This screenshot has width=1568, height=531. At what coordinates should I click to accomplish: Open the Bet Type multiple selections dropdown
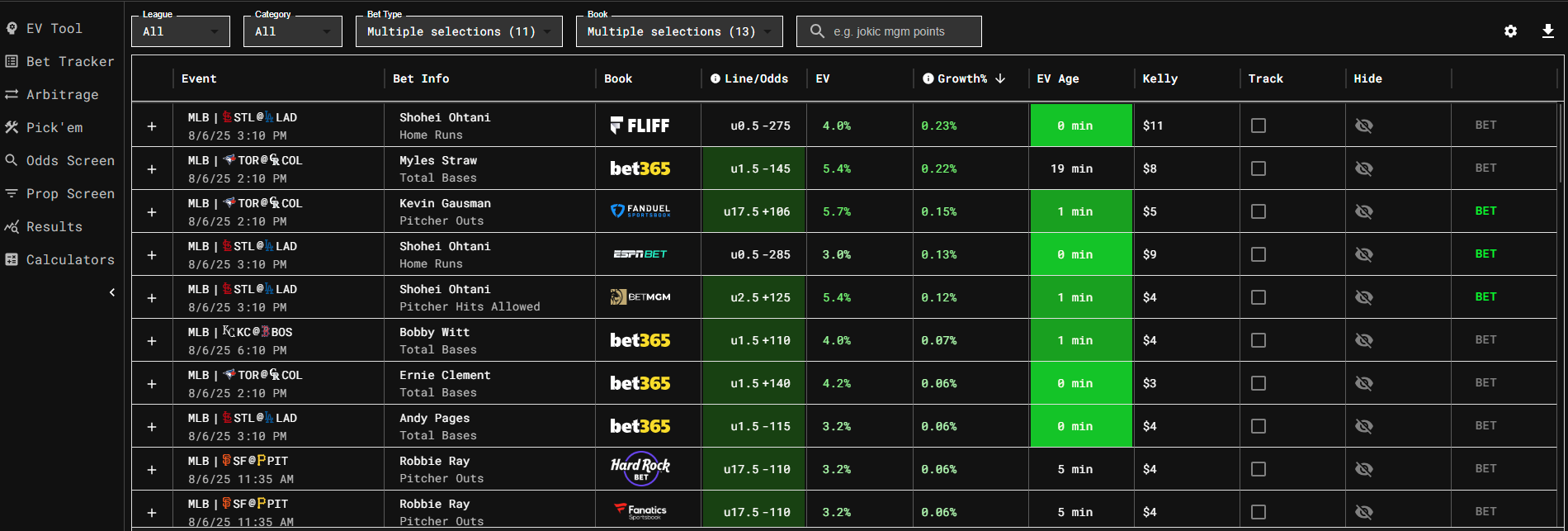click(x=458, y=31)
